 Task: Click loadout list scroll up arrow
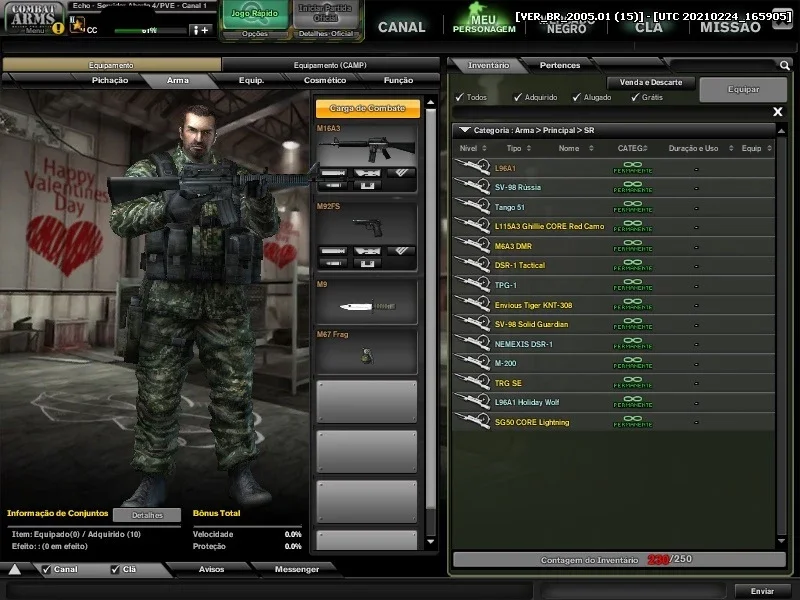431,103
